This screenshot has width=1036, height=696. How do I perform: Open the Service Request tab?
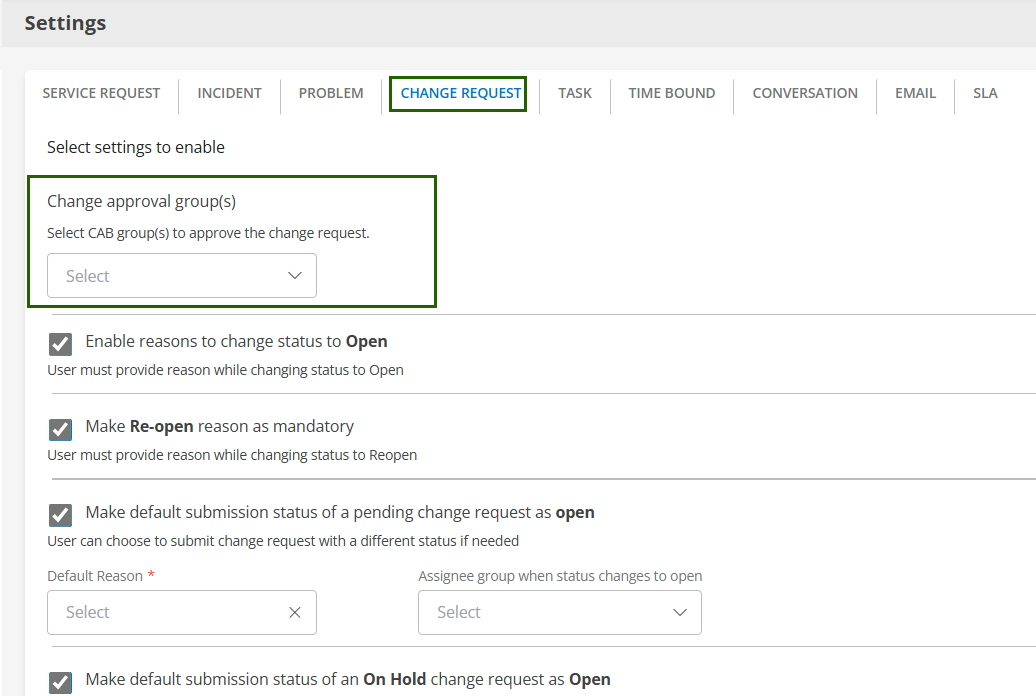[101, 93]
